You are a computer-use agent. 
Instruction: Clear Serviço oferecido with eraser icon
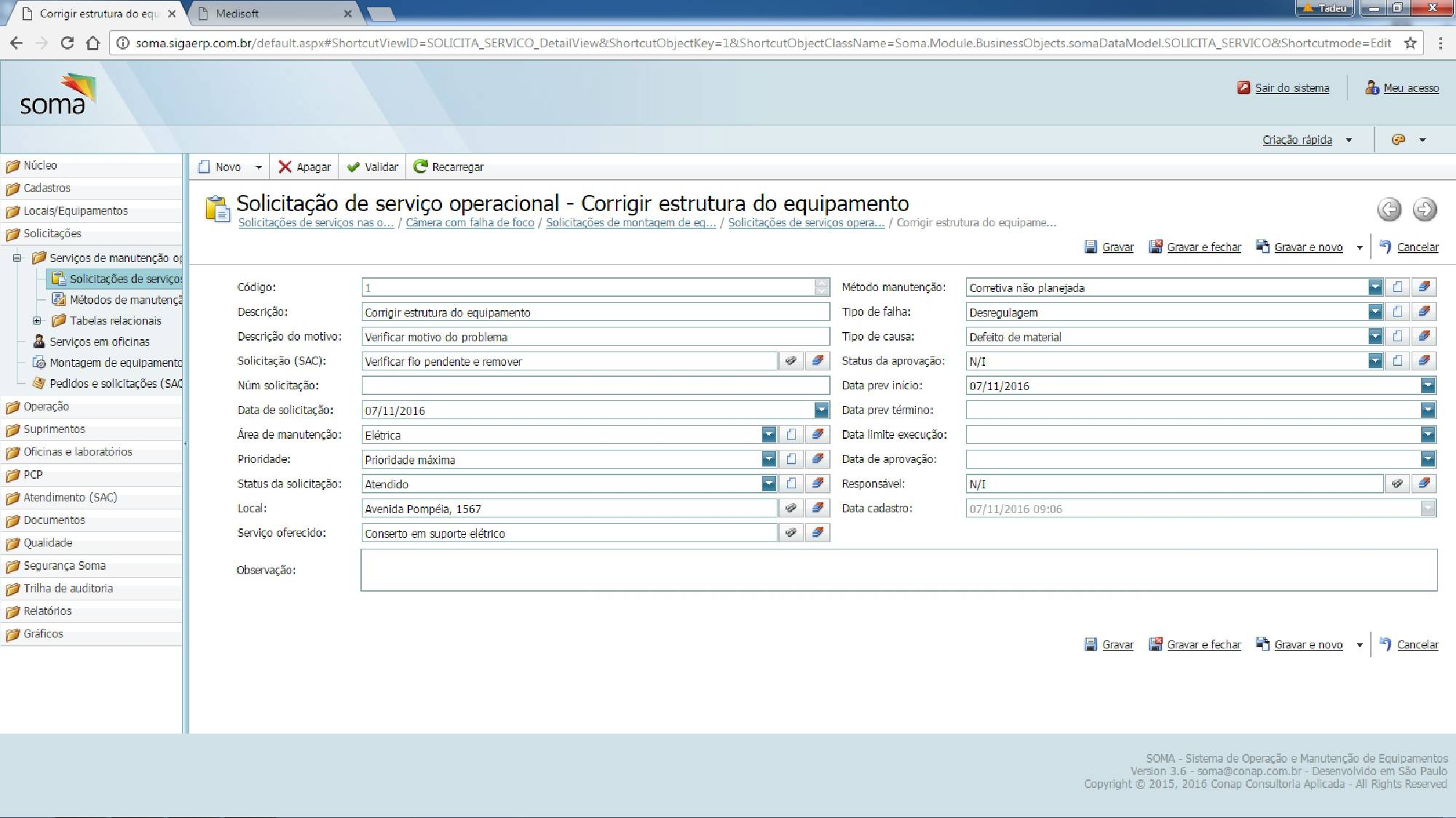tap(818, 533)
